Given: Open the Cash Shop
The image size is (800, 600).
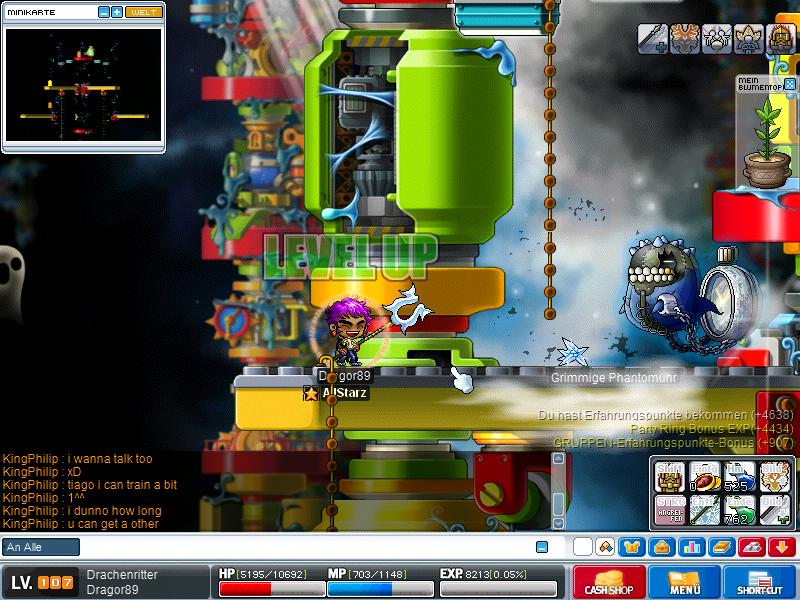Looking at the screenshot, I should tap(609, 582).
